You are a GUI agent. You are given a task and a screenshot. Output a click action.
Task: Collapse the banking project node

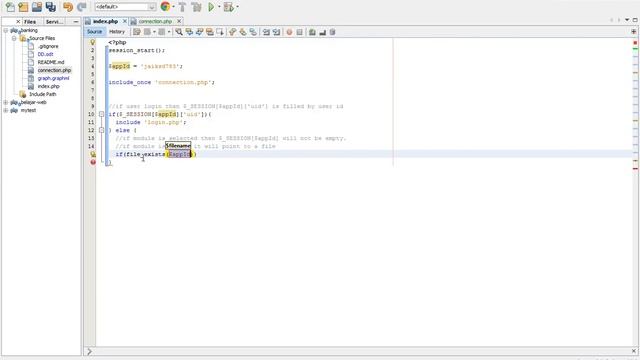[6, 30]
